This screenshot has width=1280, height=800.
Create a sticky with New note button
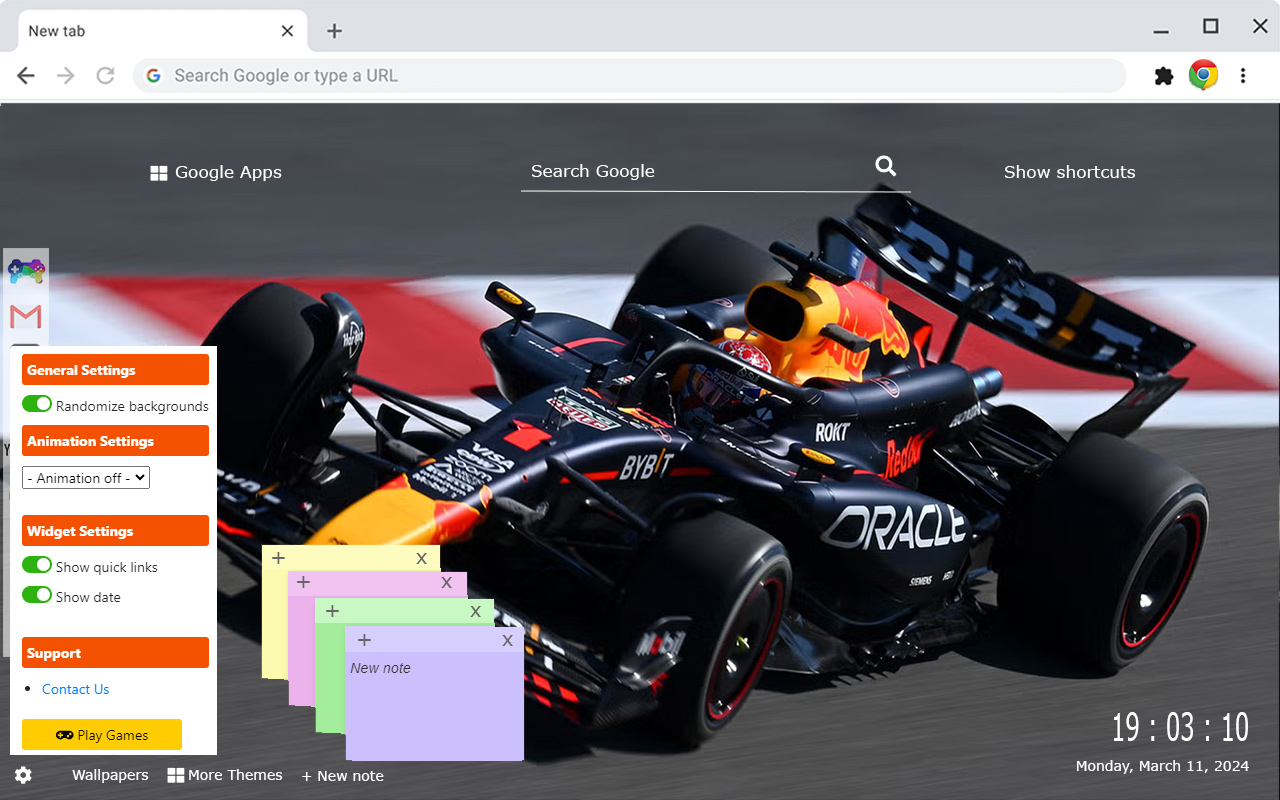pyautogui.click(x=342, y=776)
